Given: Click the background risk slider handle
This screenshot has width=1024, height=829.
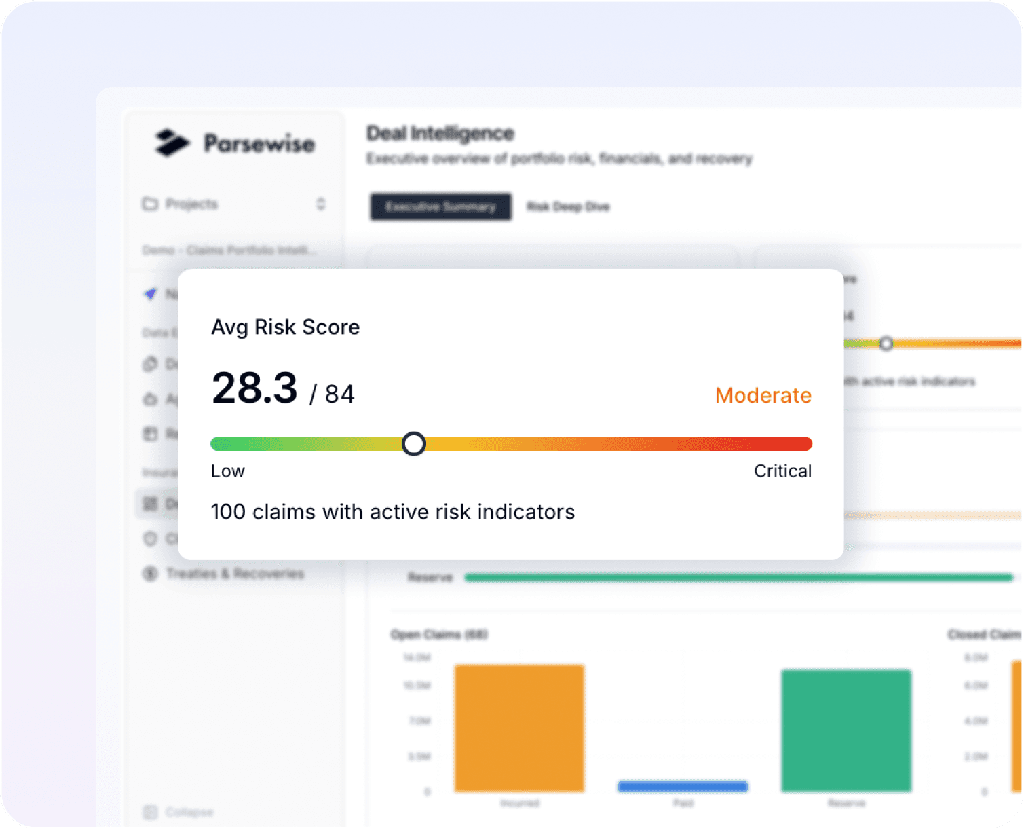Looking at the screenshot, I should pyautogui.click(x=886, y=343).
